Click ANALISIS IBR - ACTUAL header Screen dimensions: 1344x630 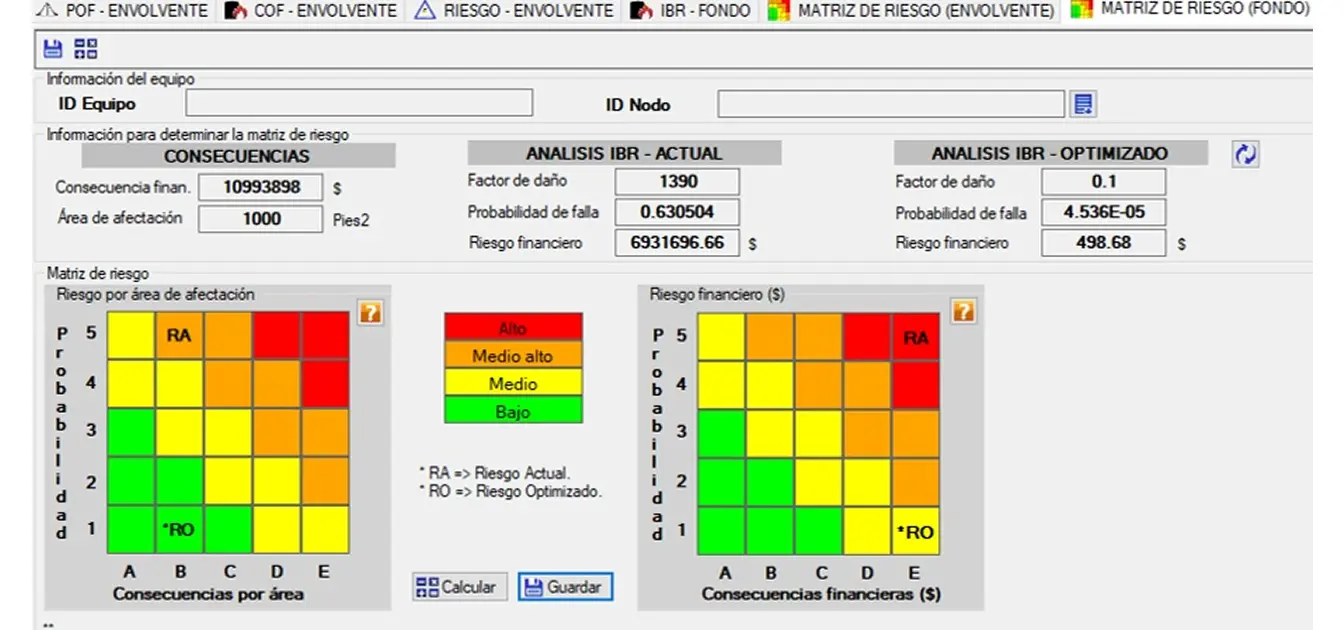coord(624,154)
